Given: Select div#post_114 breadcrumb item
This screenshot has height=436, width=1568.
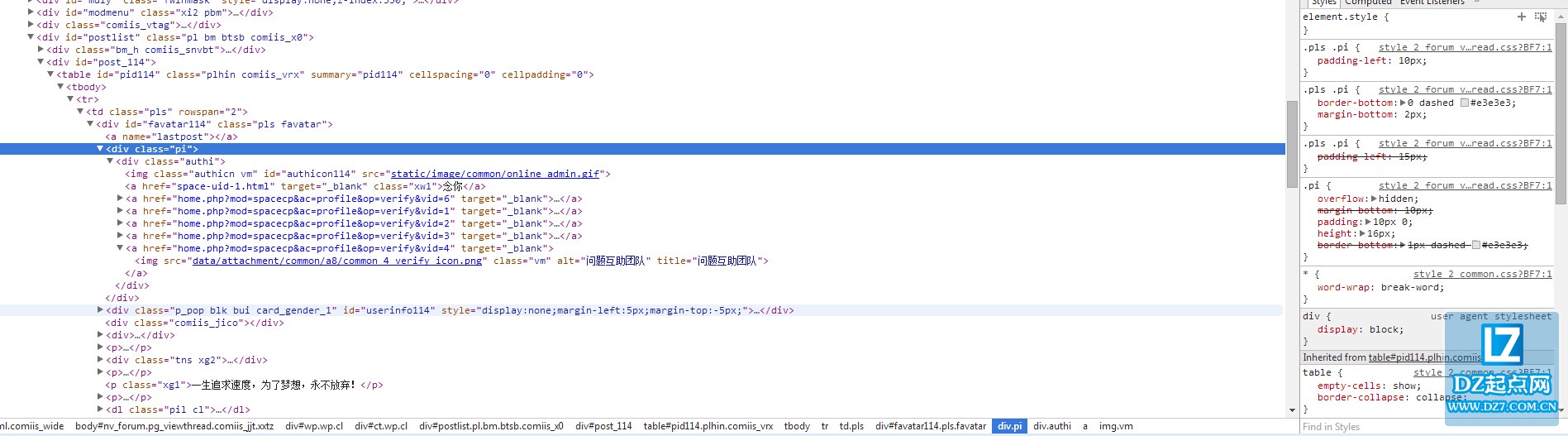Looking at the screenshot, I should (603, 426).
